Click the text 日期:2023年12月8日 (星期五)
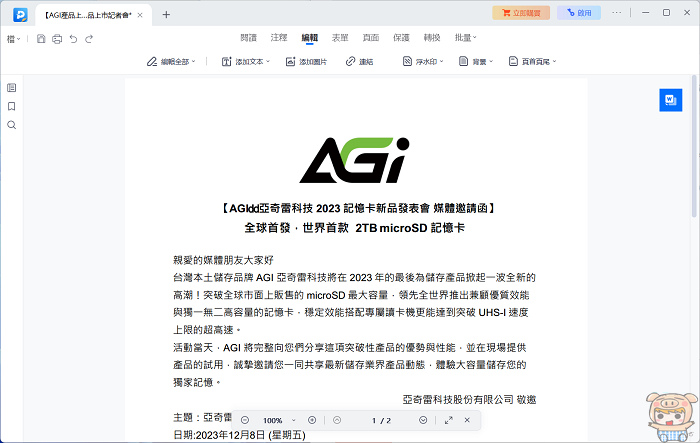The width and height of the screenshot is (700, 443). click(x=239, y=435)
